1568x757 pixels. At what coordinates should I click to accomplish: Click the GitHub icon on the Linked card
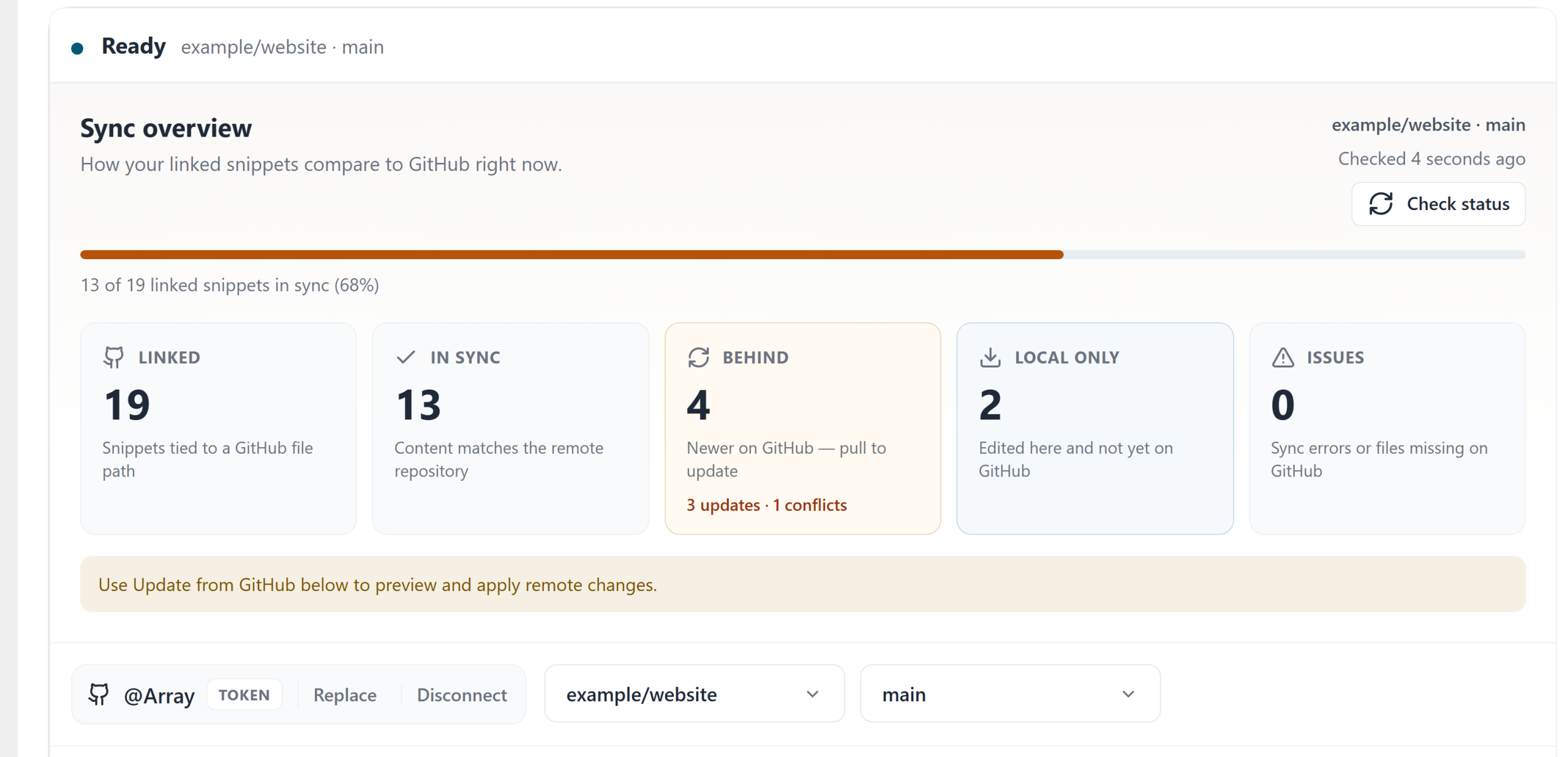[113, 357]
